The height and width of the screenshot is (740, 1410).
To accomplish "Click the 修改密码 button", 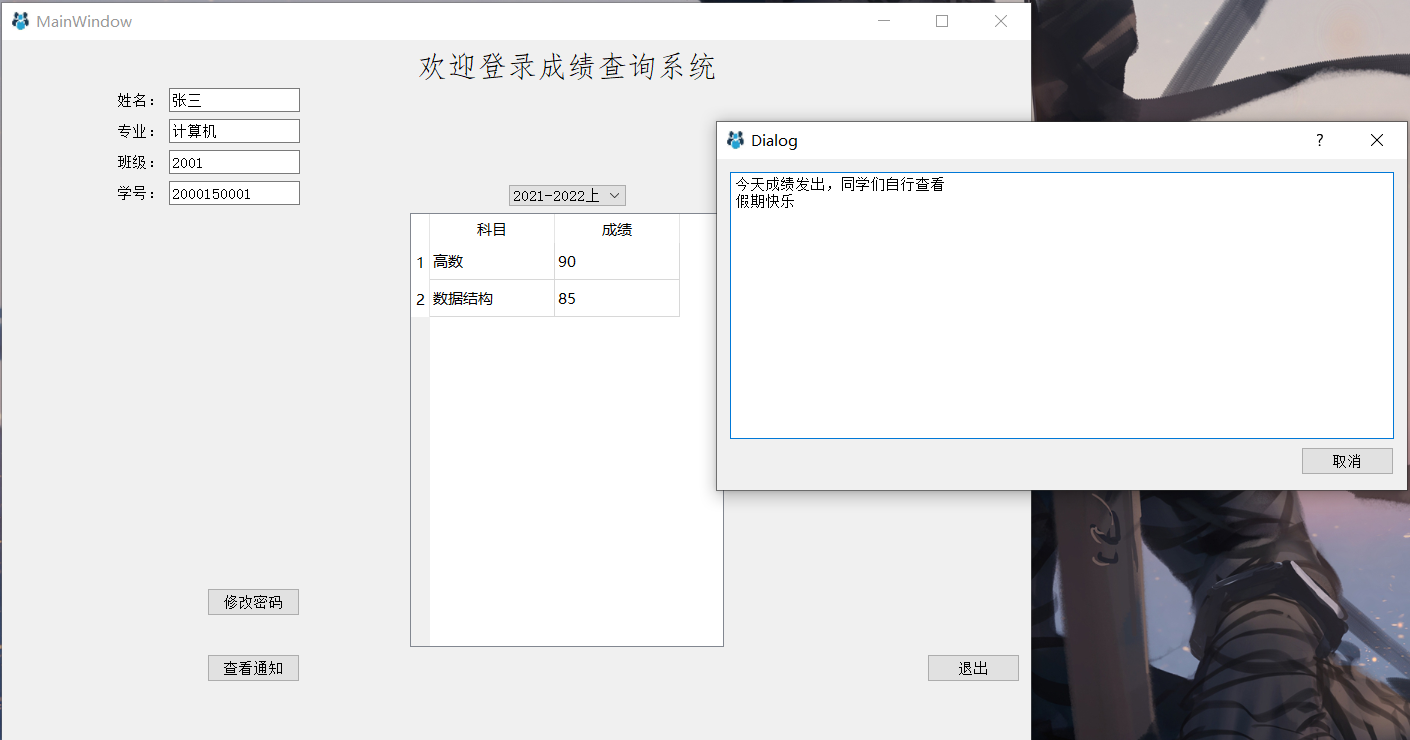I will click(253, 601).
